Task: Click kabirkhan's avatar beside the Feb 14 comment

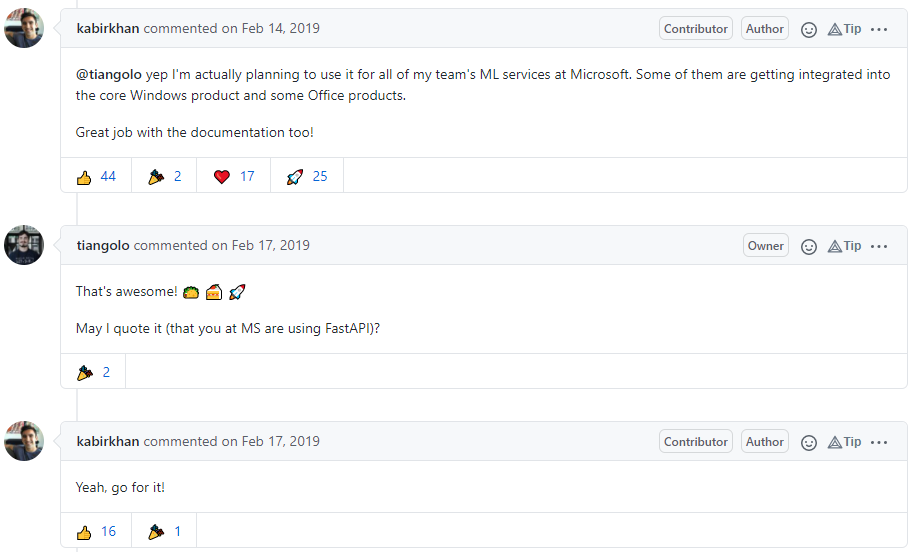Action: (24, 28)
